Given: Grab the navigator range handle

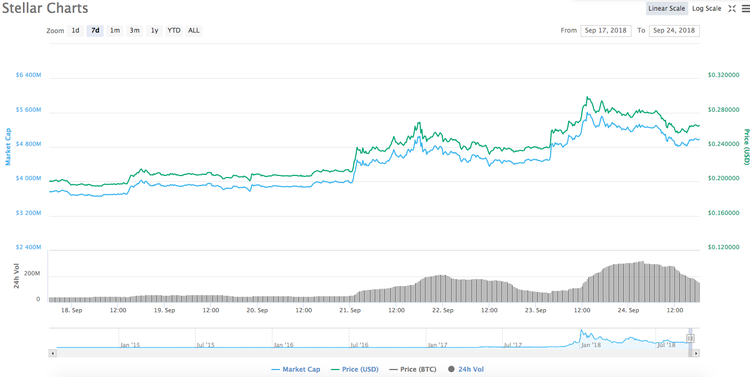Looking at the screenshot, I should [x=690, y=338].
